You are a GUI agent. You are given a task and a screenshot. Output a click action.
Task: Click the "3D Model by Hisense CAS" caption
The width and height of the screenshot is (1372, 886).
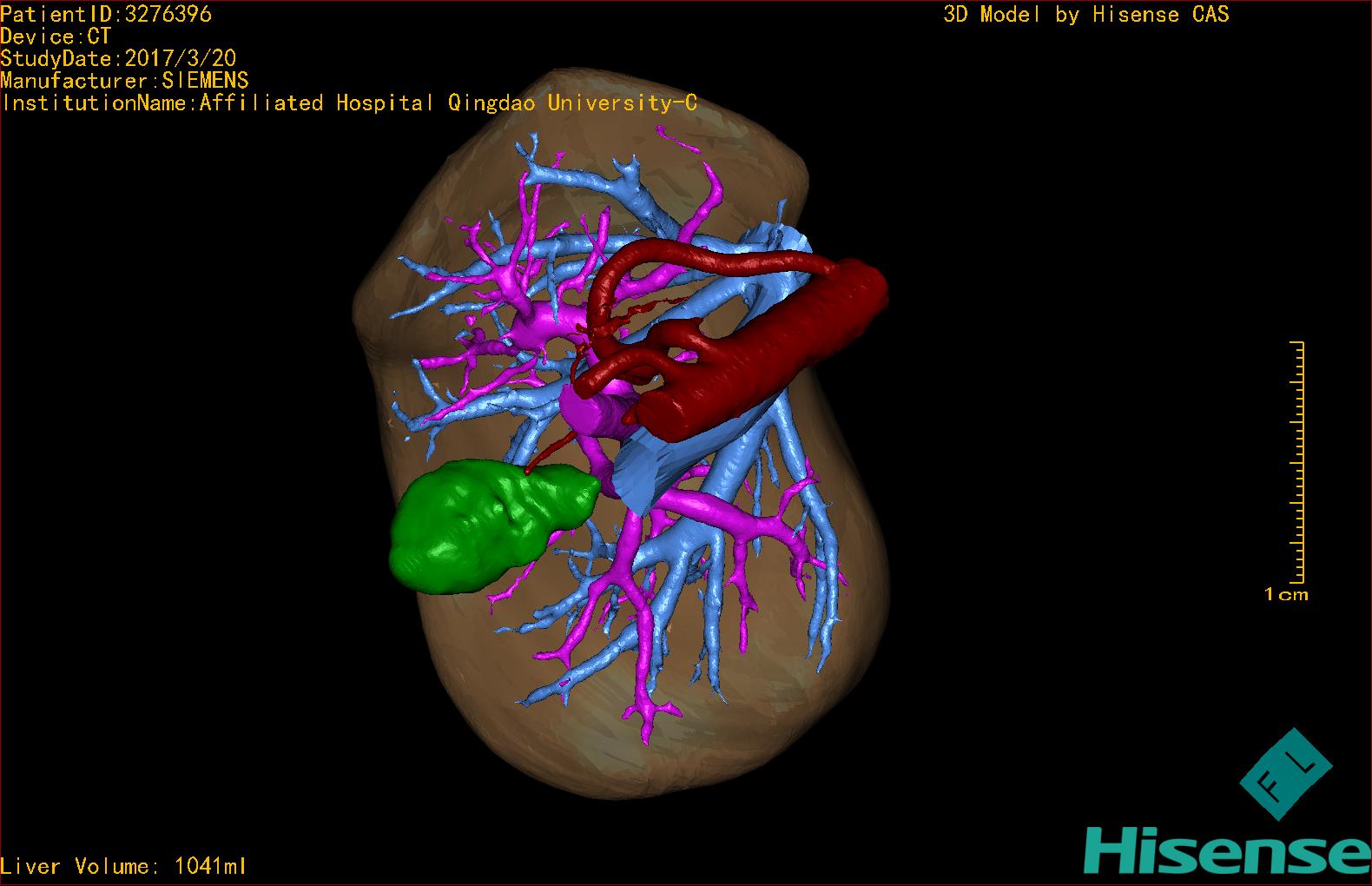point(1086,14)
